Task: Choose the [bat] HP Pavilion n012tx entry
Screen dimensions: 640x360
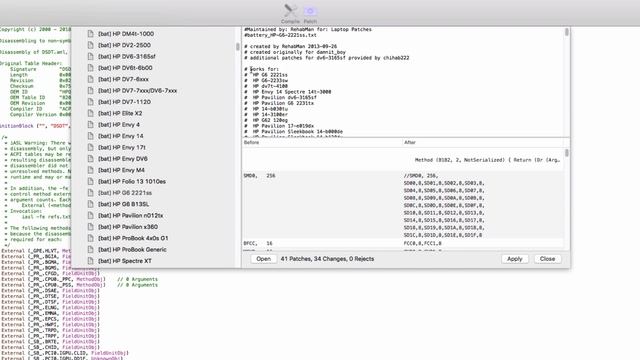Action: point(131,216)
